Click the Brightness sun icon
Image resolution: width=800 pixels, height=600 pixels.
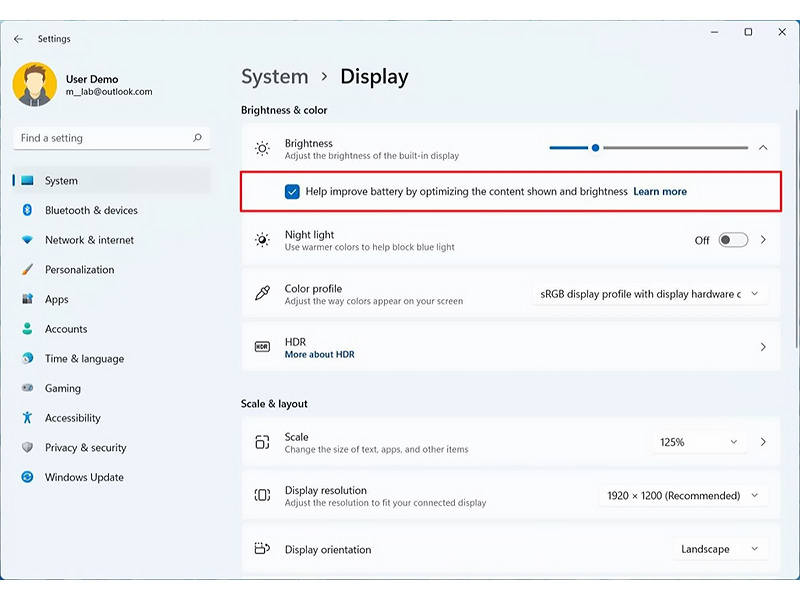click(262, 148)
